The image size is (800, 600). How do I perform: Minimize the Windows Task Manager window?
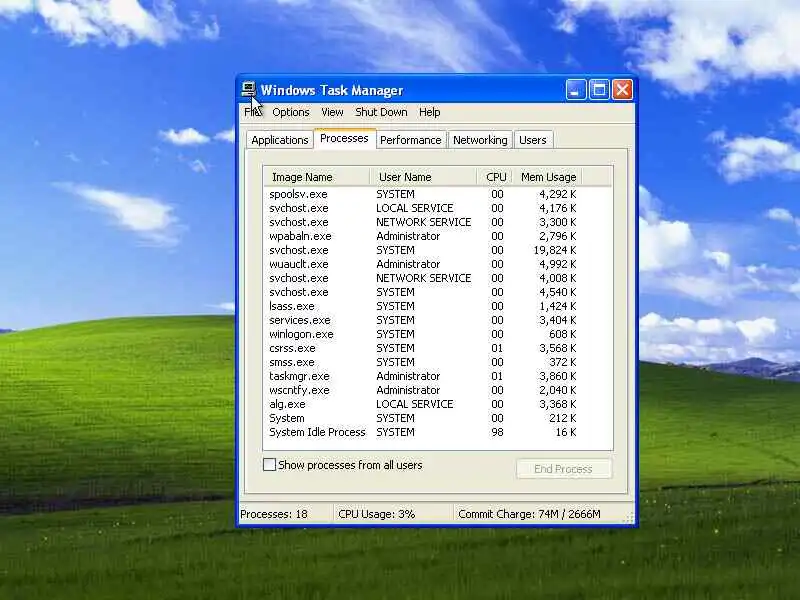576,90
